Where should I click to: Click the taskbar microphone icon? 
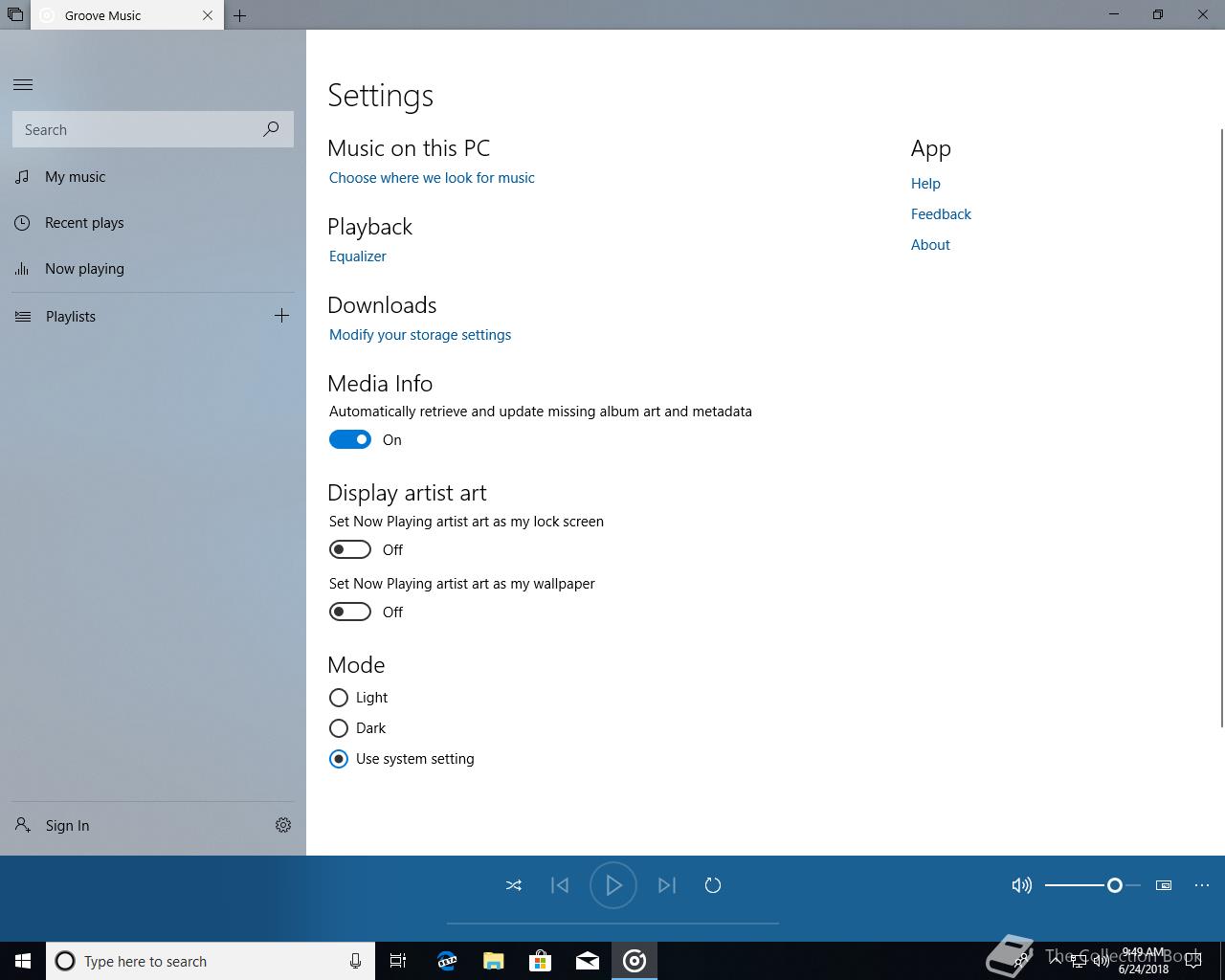[355, 961]
